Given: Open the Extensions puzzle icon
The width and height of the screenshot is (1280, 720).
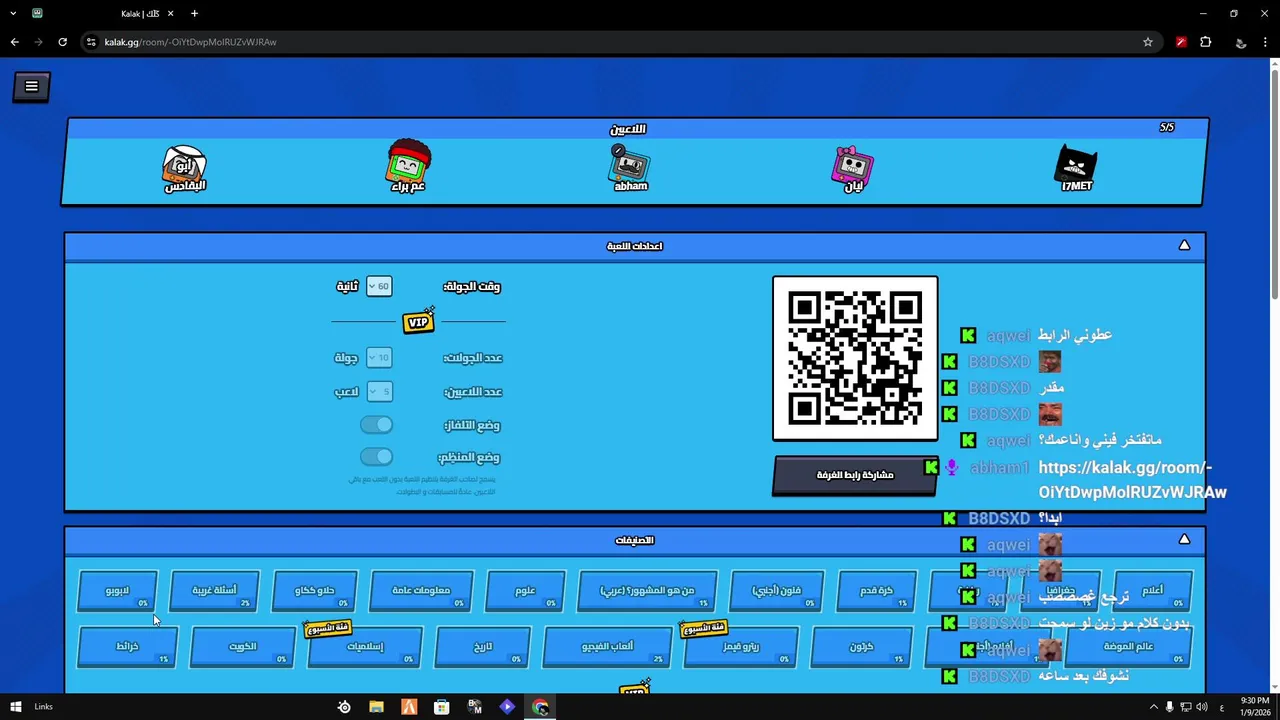Looking at the screenshot, I should [x=1206, y=42].
